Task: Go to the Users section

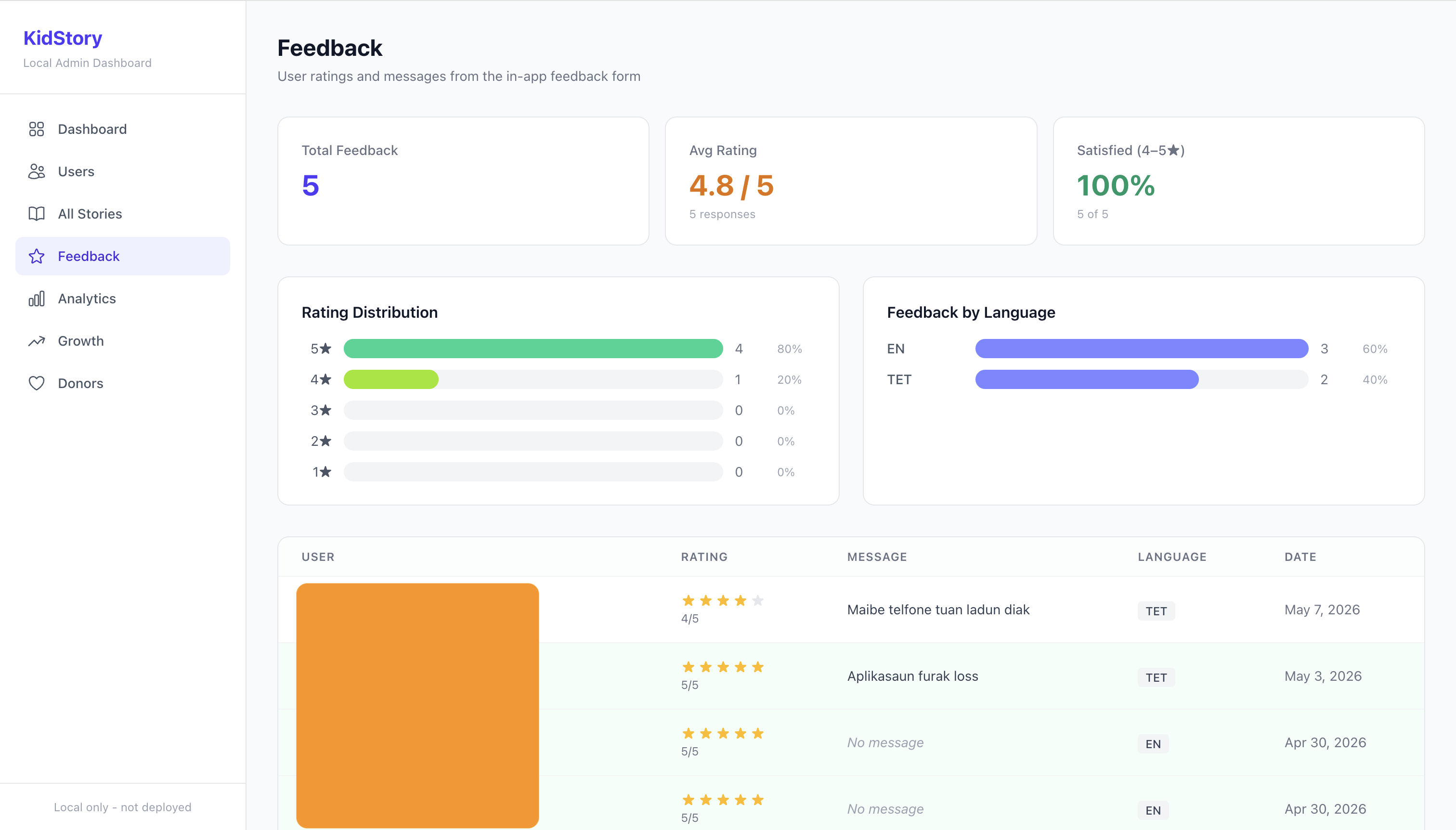Action: point(123,171)
